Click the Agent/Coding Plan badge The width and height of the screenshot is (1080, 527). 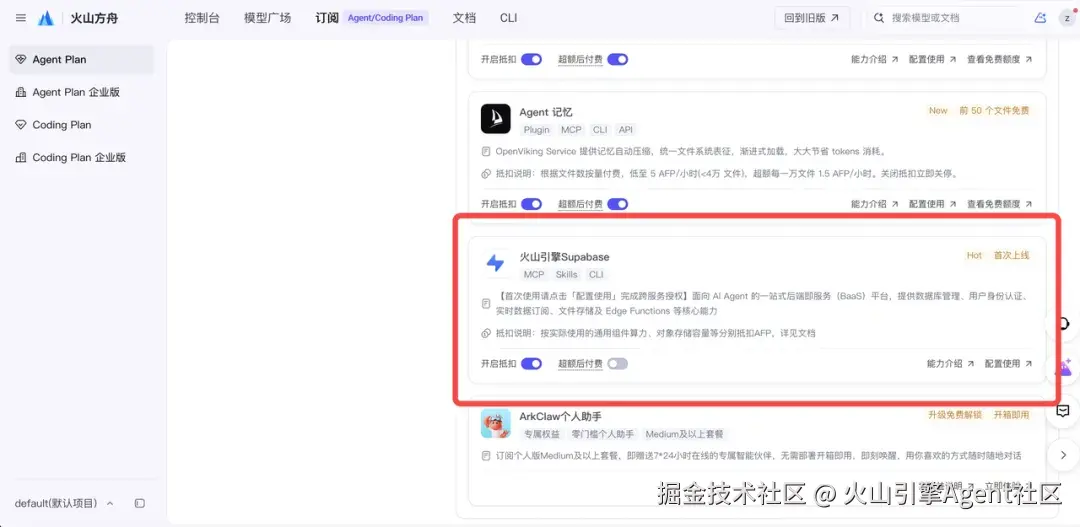386,18
